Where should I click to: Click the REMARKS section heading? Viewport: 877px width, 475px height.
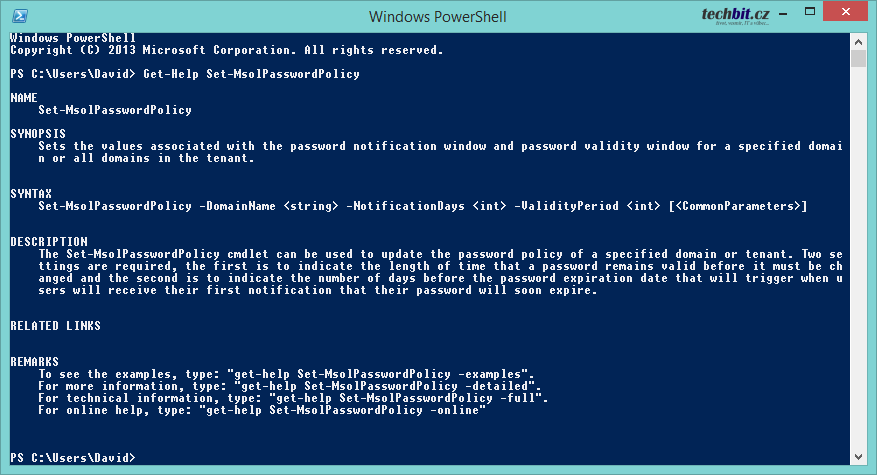34,361
